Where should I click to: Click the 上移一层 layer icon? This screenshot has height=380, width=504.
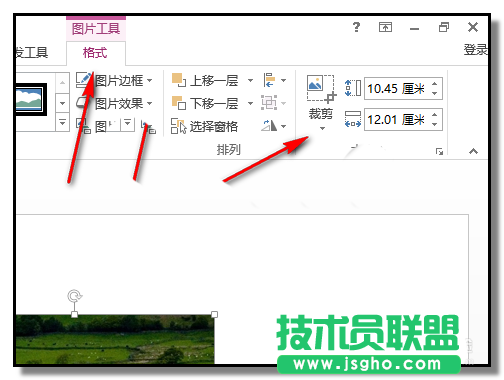coord(179,80)
